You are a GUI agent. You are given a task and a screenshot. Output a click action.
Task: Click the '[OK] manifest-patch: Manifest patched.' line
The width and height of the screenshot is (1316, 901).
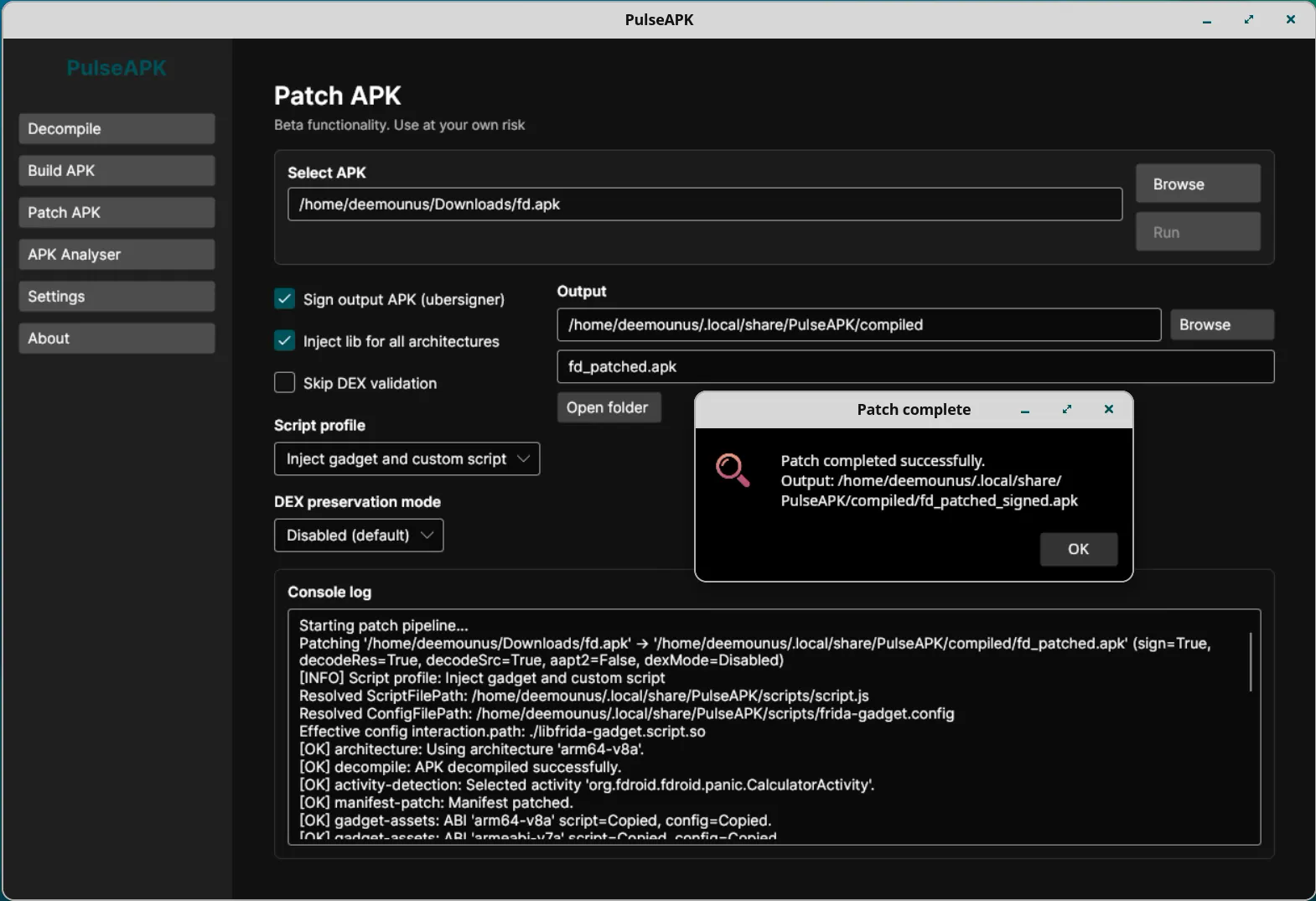[436, 802]
